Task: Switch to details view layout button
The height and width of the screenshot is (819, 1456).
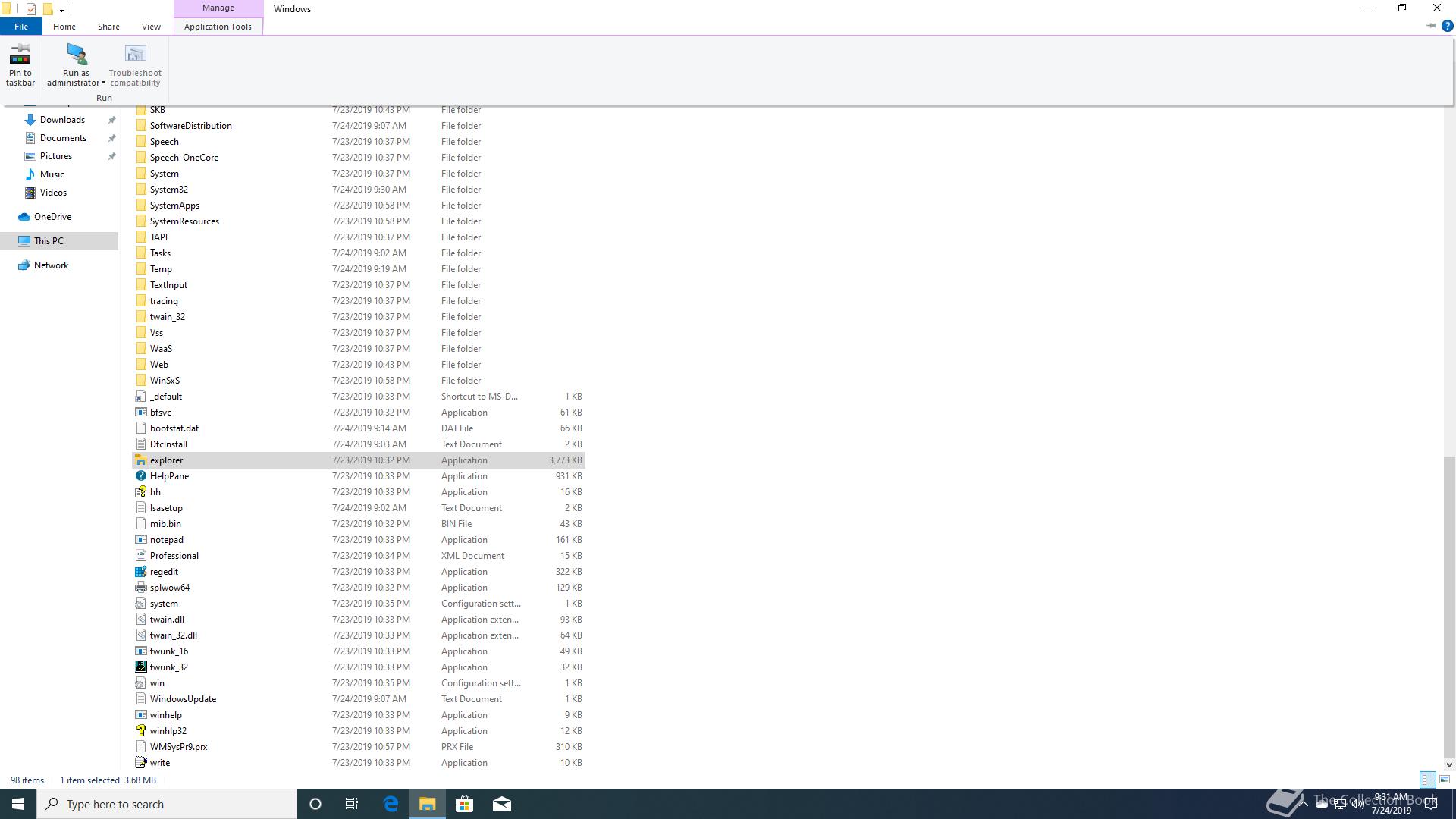Action: pyautogui.click(x=1428, y=780)
